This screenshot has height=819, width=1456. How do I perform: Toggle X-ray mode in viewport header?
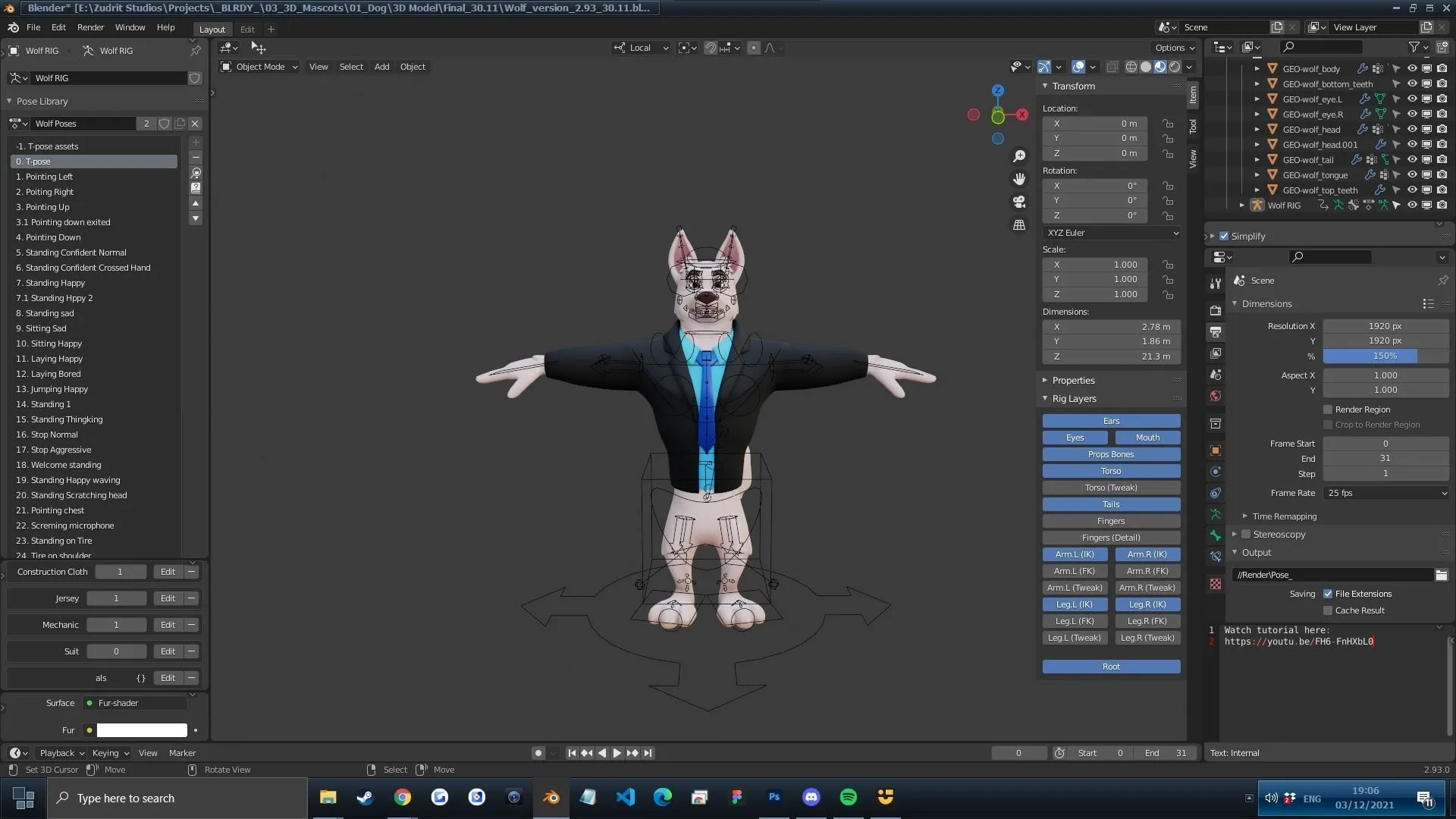pos(1112,67)
